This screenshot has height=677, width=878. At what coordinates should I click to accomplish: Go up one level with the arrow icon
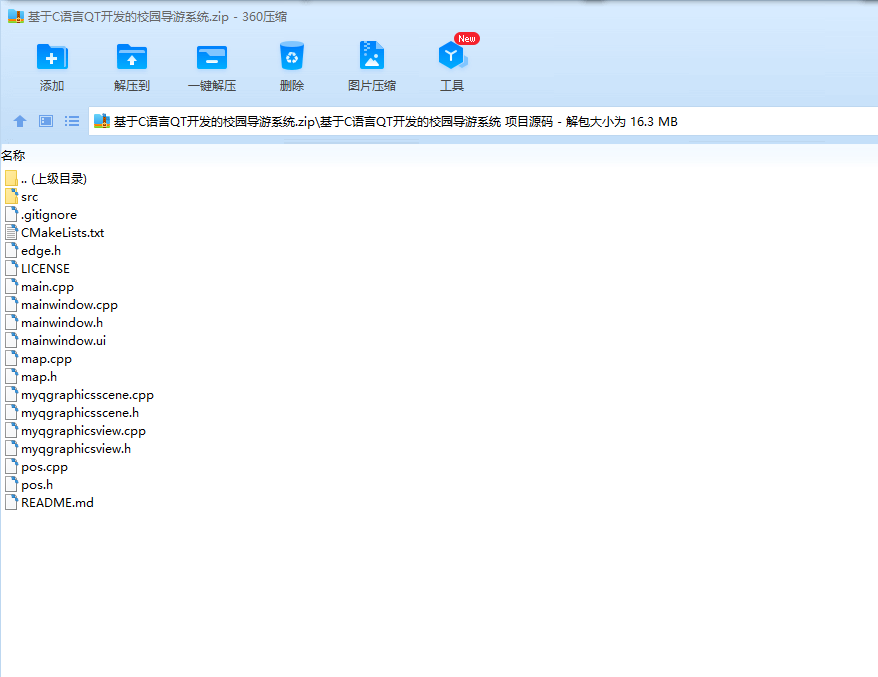point(20,121)
